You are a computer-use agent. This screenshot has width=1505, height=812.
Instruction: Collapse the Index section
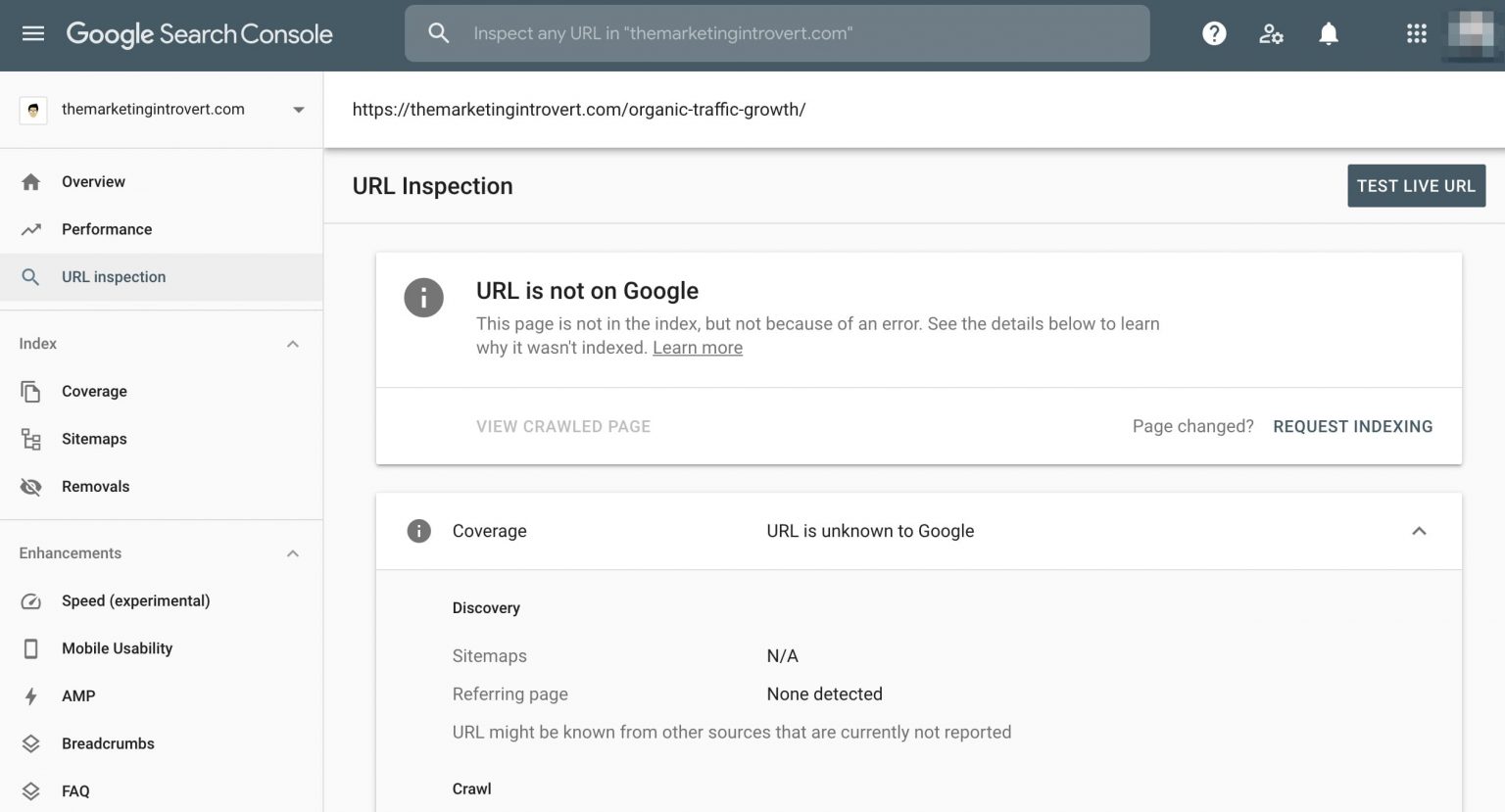292,343
